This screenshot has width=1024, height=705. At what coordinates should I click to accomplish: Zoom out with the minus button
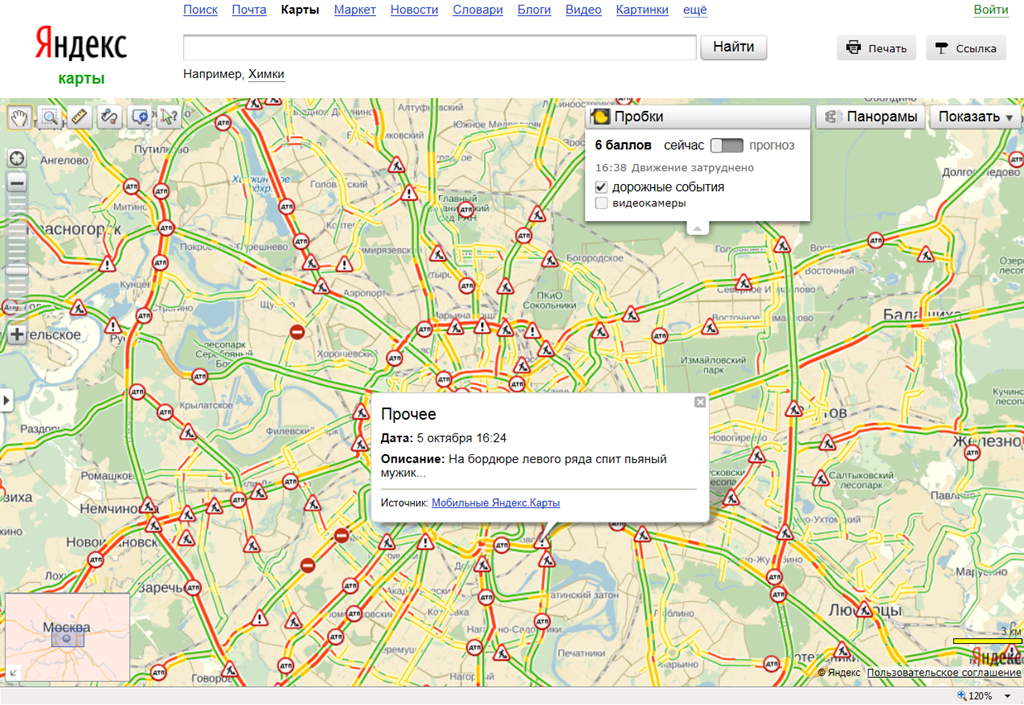16,182
